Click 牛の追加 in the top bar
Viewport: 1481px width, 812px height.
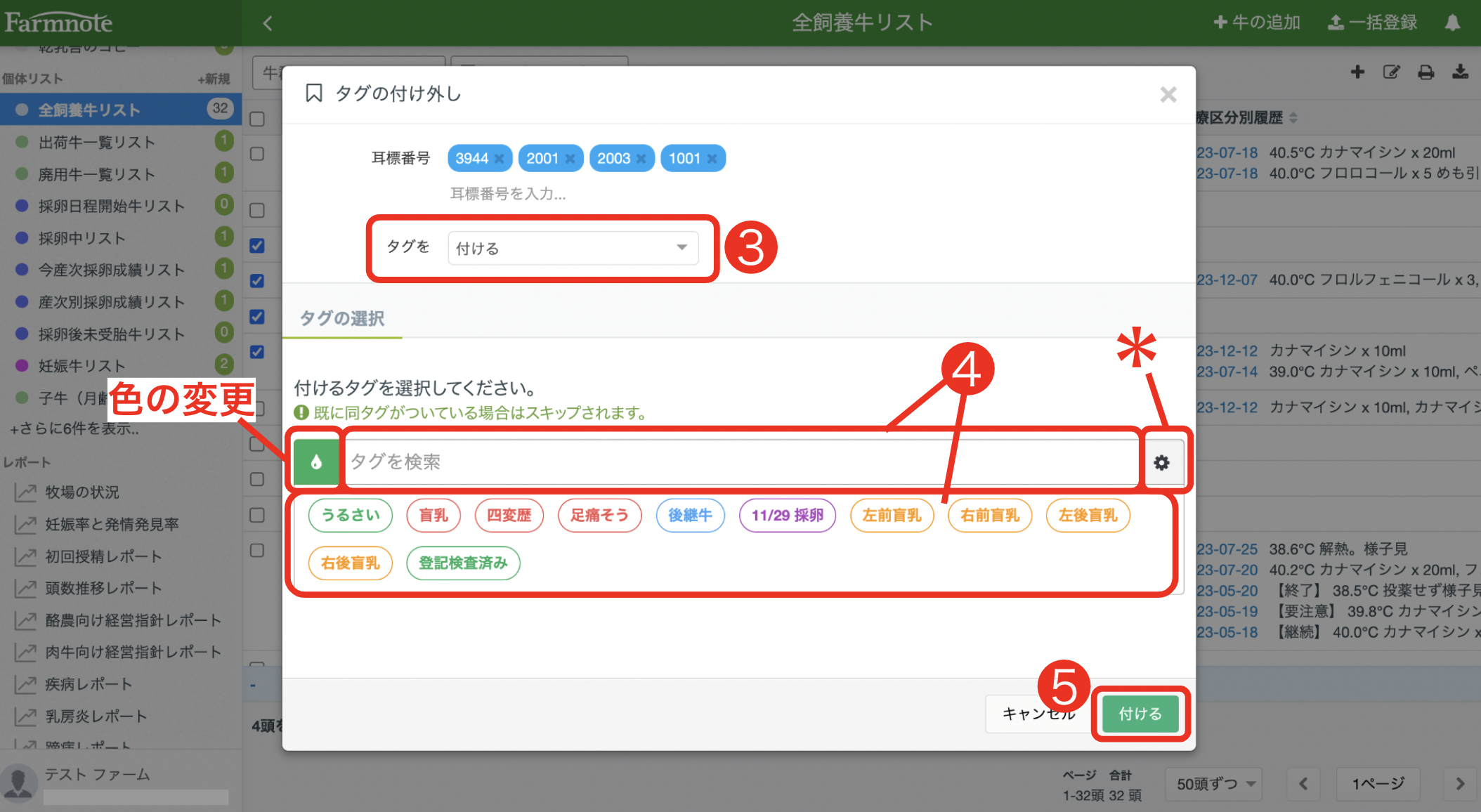(x=1257, y=22)
